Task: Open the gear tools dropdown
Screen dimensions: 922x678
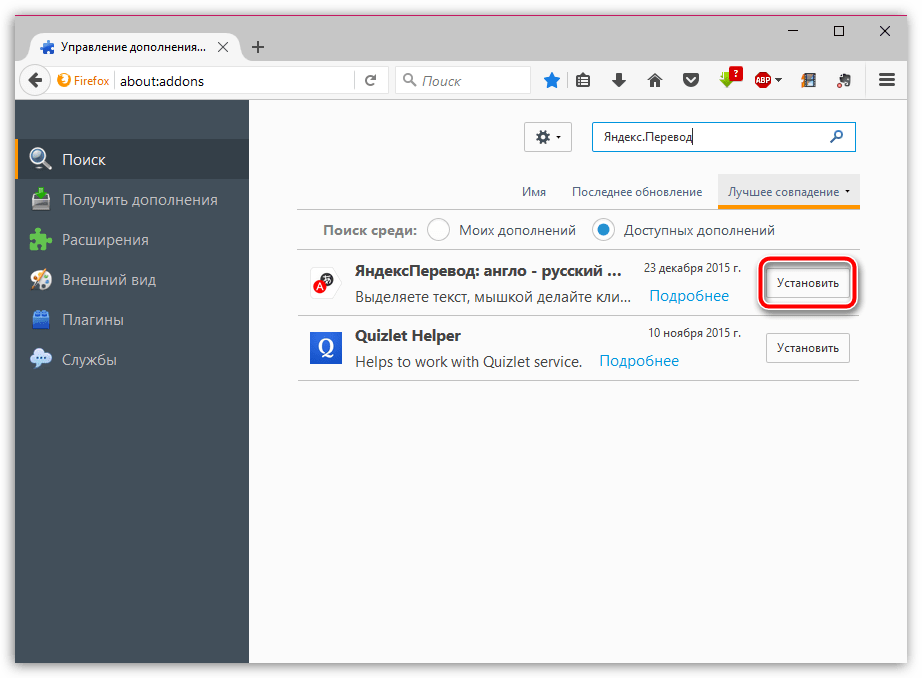Action: coord(548,137)
